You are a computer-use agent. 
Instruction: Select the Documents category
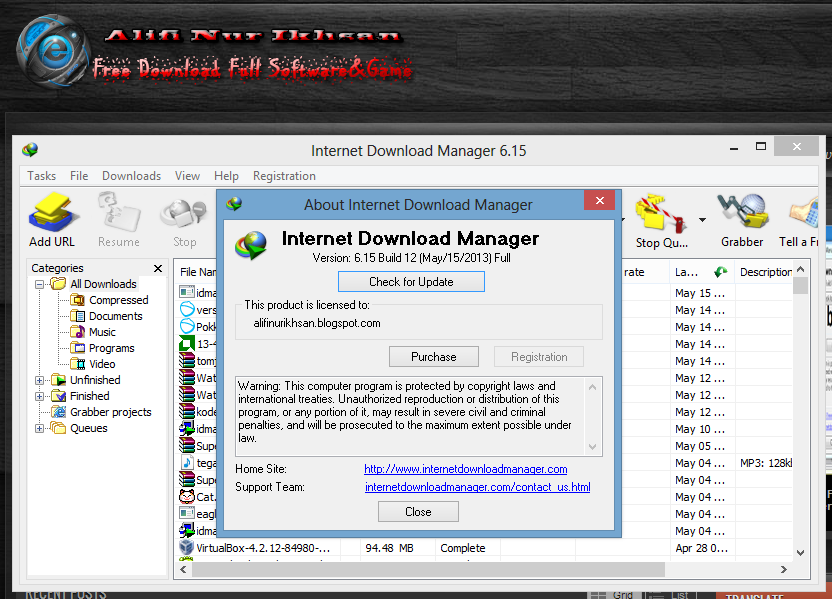(x=107, y=316)
